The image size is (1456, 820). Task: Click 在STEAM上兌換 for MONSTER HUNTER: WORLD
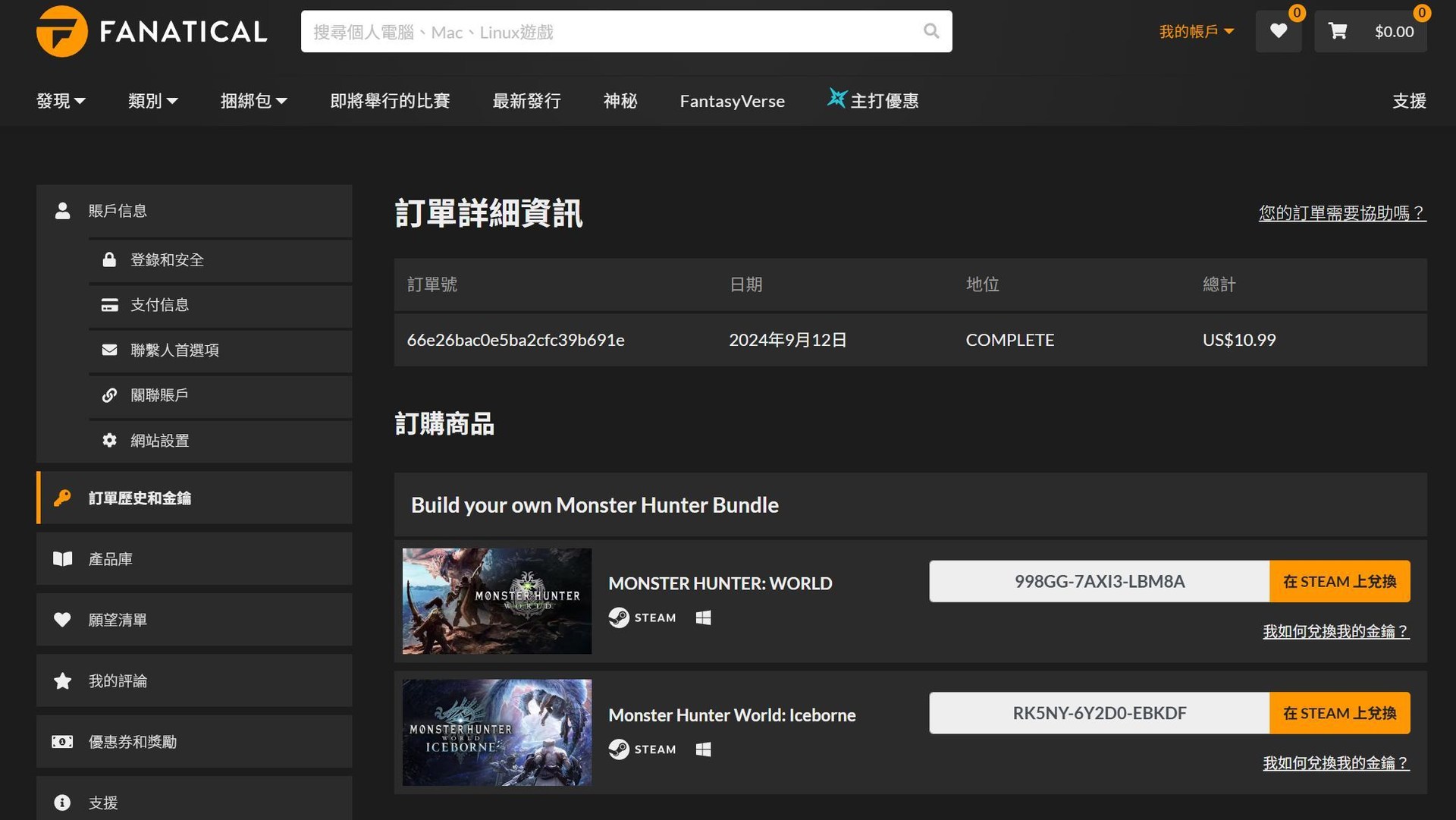(x=1339, y=581)
